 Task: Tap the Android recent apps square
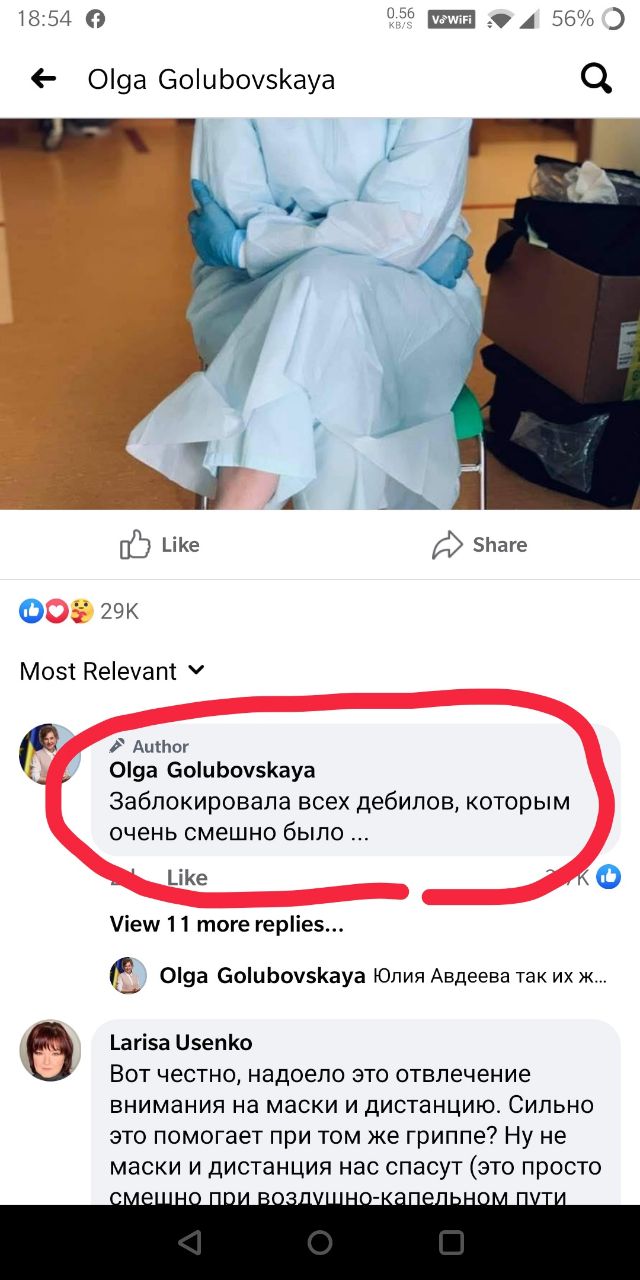tap(452, 1242)
